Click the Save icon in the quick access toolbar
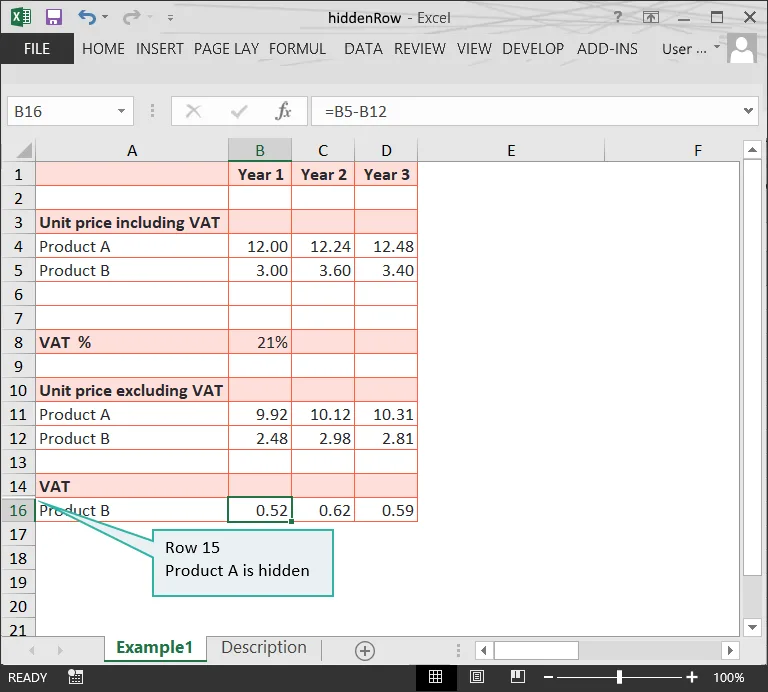The width and height of the screenshot is (768, 692). coord(54,17)
